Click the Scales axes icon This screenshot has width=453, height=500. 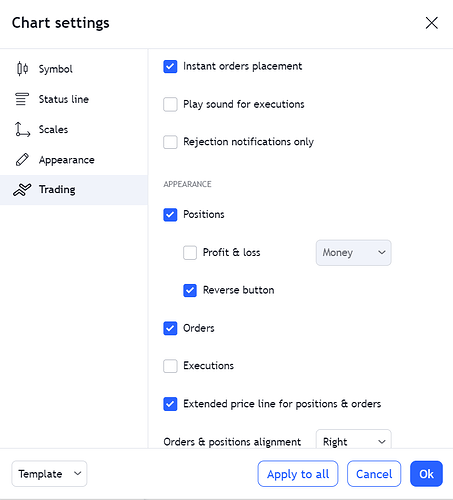click(22, 129)
